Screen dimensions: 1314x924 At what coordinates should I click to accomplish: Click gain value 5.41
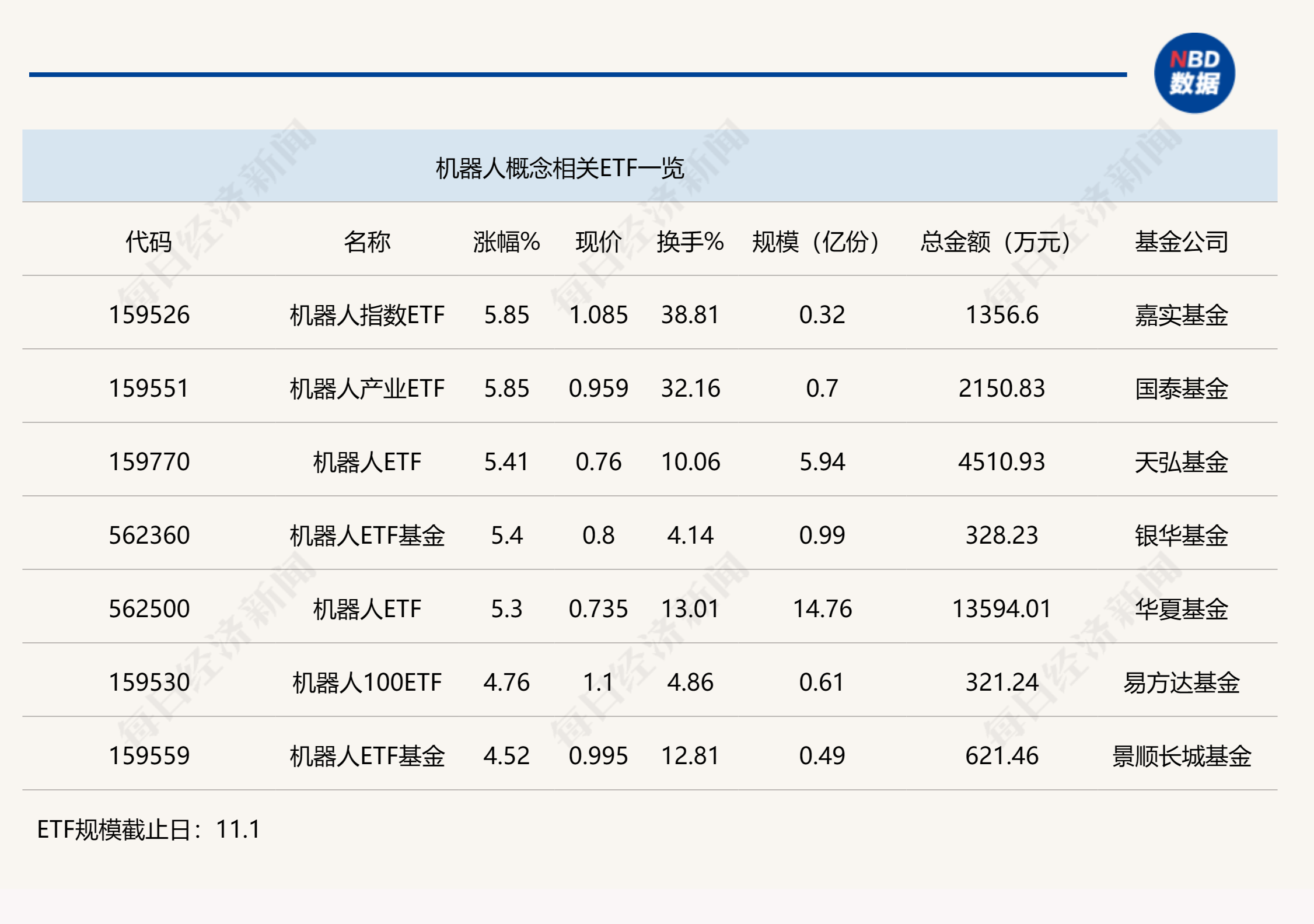coord(506,462)
